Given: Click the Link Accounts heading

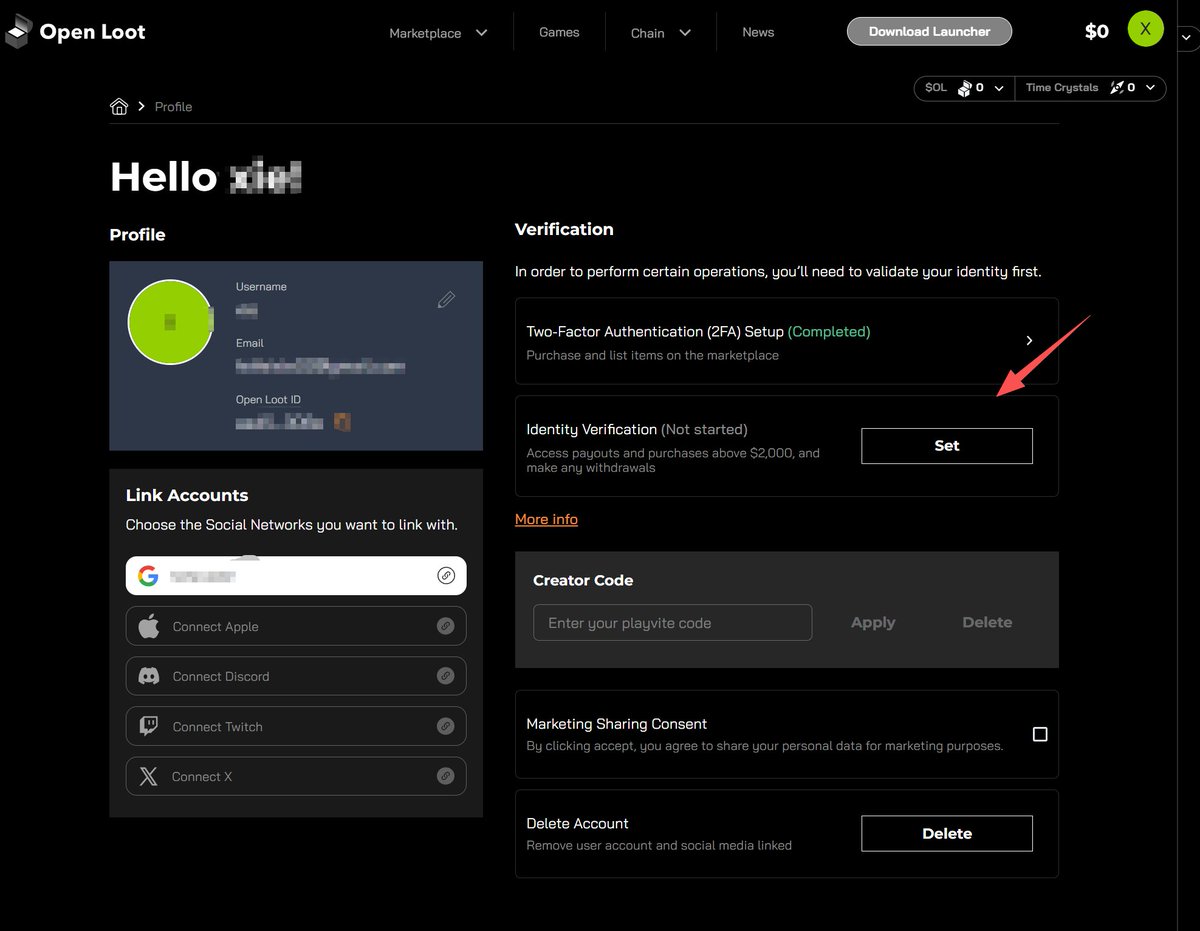Looking at the screenshot, I should point(187,495).
